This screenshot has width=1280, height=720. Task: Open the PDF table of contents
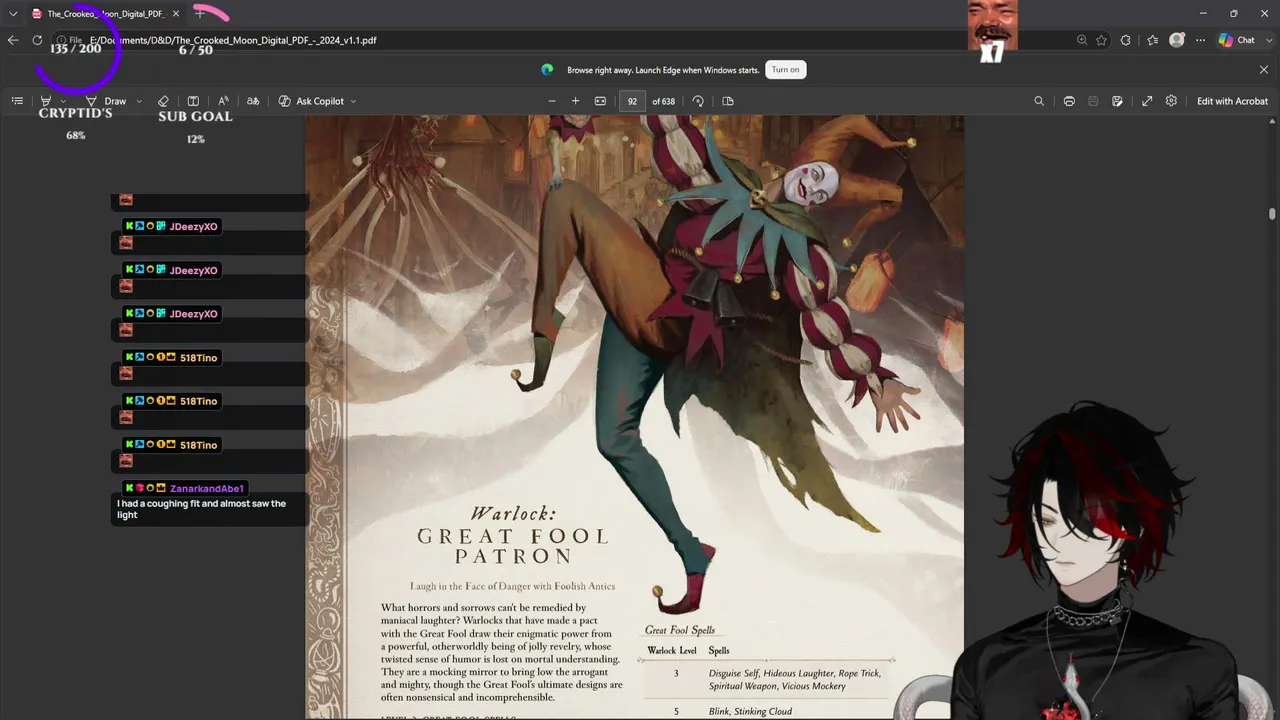point(17,101)
